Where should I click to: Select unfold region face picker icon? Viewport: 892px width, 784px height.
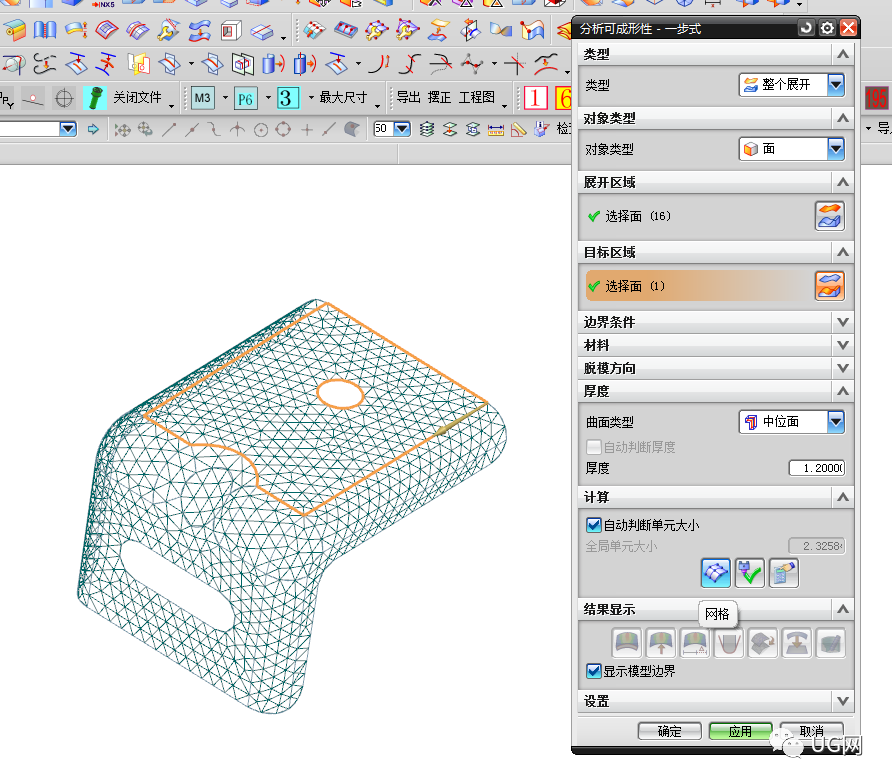click(830, 216)
